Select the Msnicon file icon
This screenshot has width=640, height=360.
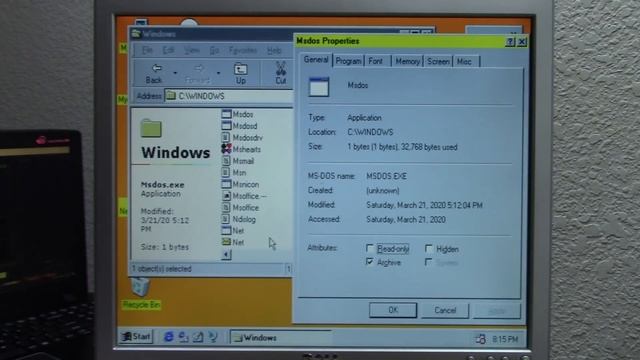click(x=226, y=184)
